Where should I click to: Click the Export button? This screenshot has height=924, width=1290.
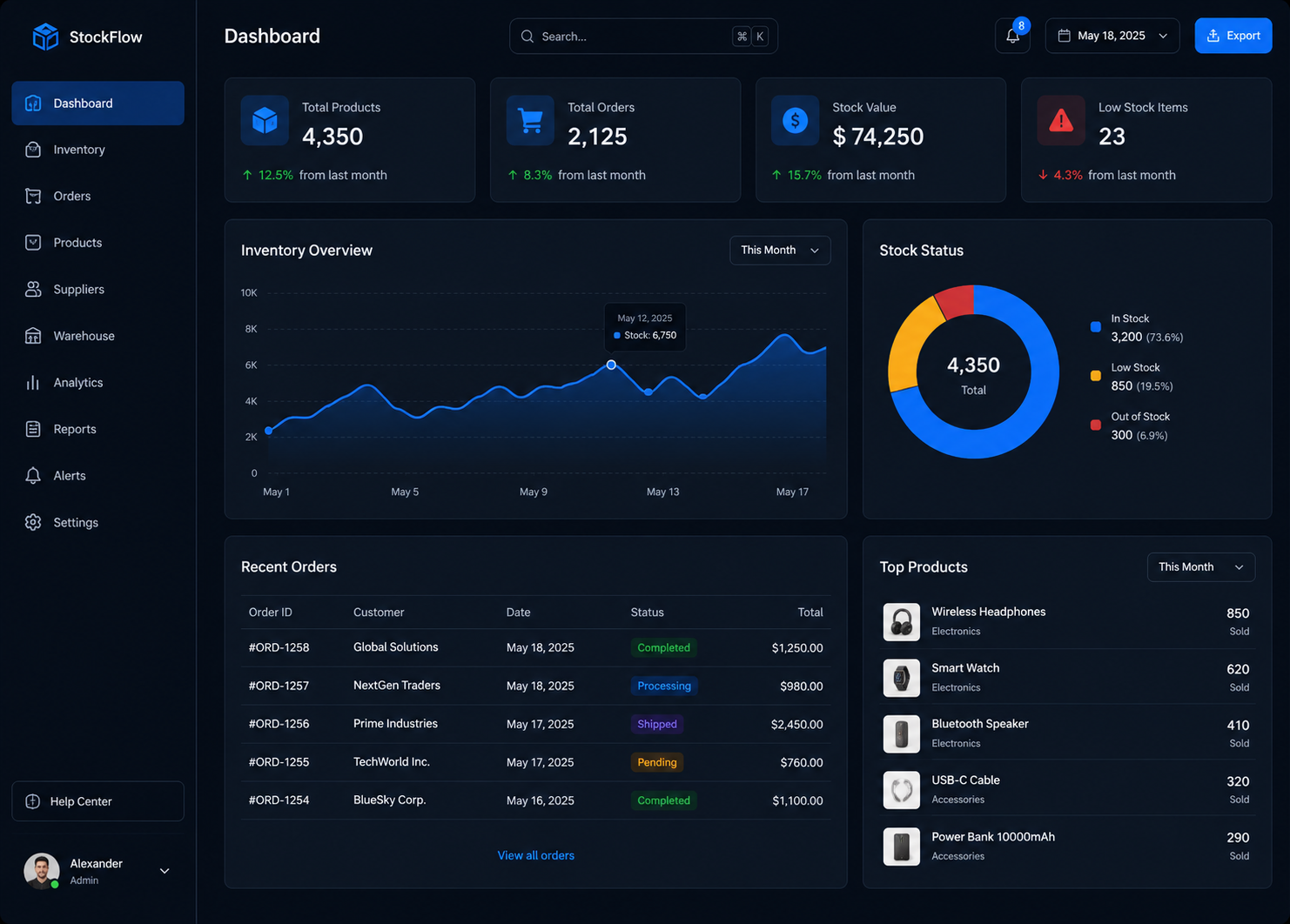click(1233, 36)
